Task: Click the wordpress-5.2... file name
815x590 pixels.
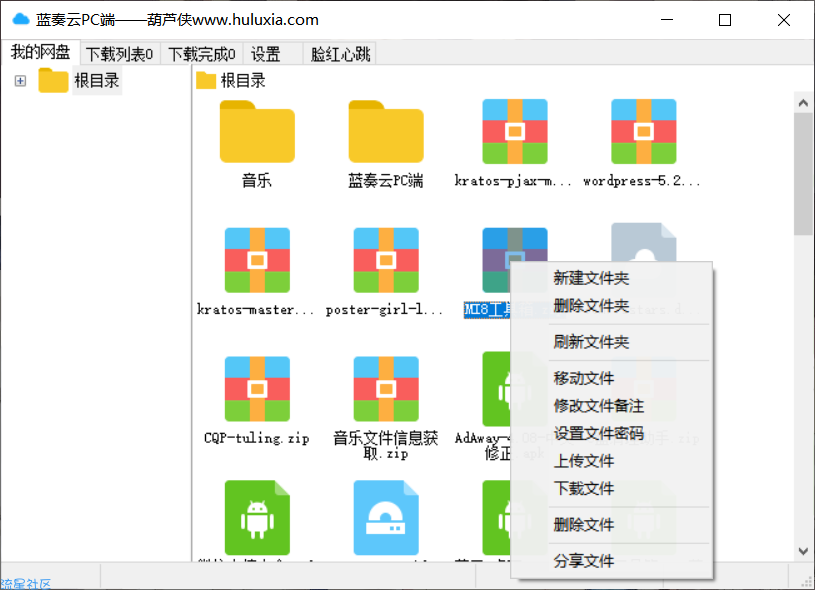Action: pyautogui.click(x=642, y=181)
